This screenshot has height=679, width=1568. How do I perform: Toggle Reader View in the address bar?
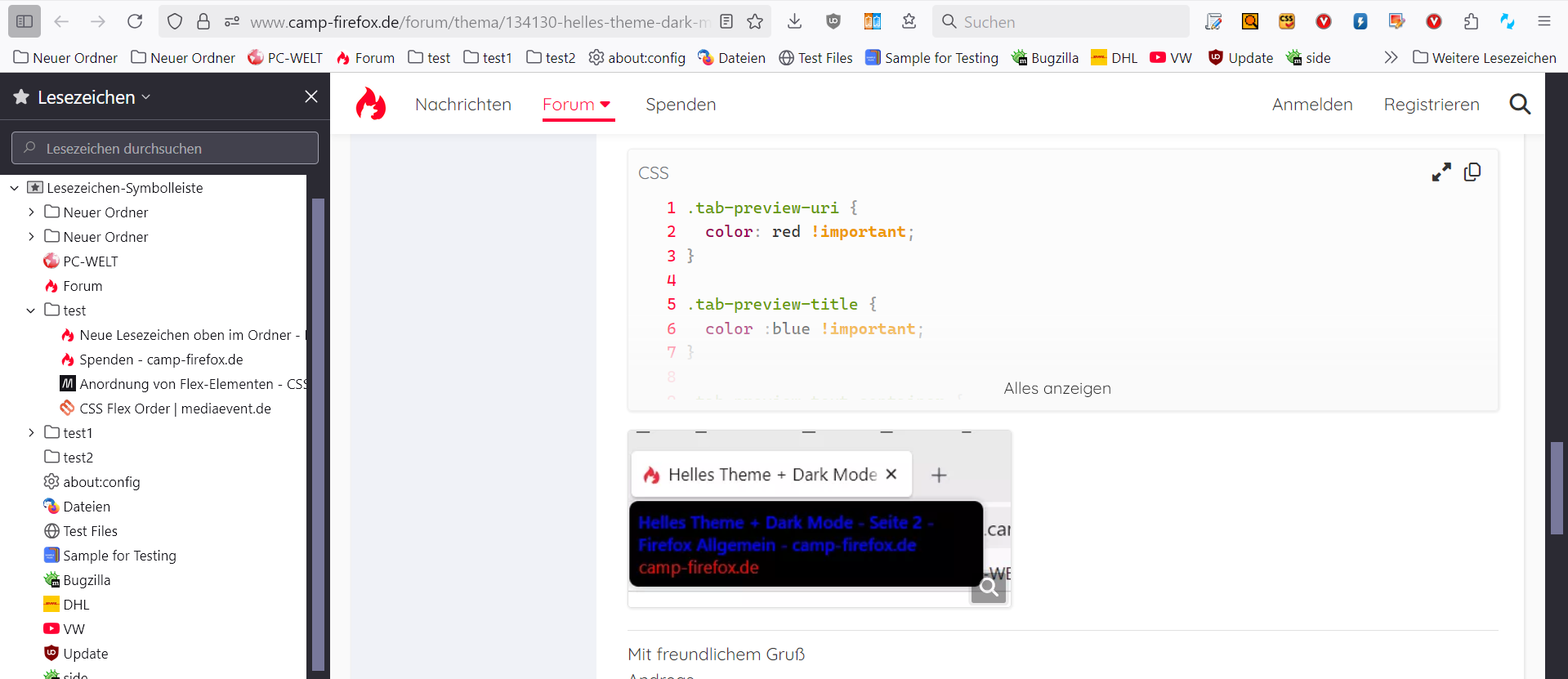pyautogui.click(x=726, y=21)
